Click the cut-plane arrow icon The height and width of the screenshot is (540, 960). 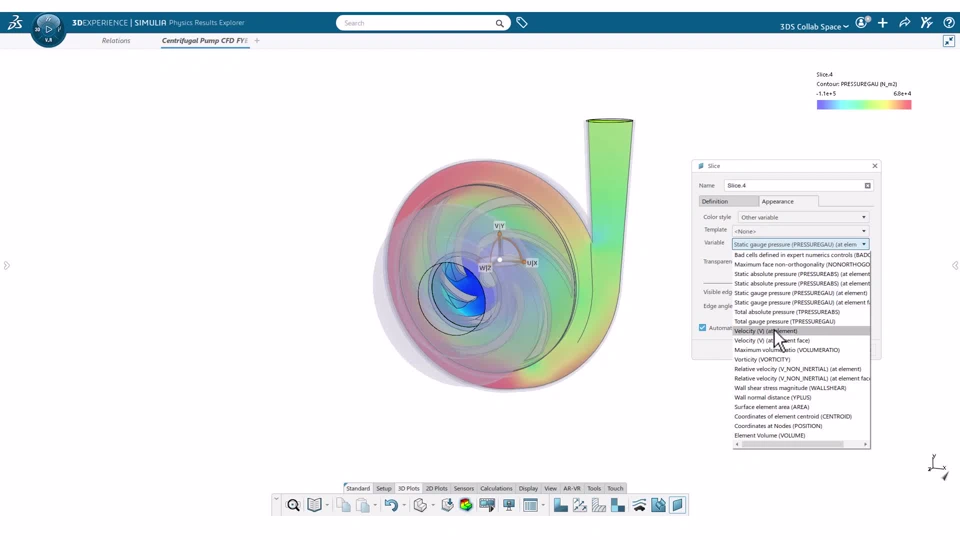click(x=658, y=505)
